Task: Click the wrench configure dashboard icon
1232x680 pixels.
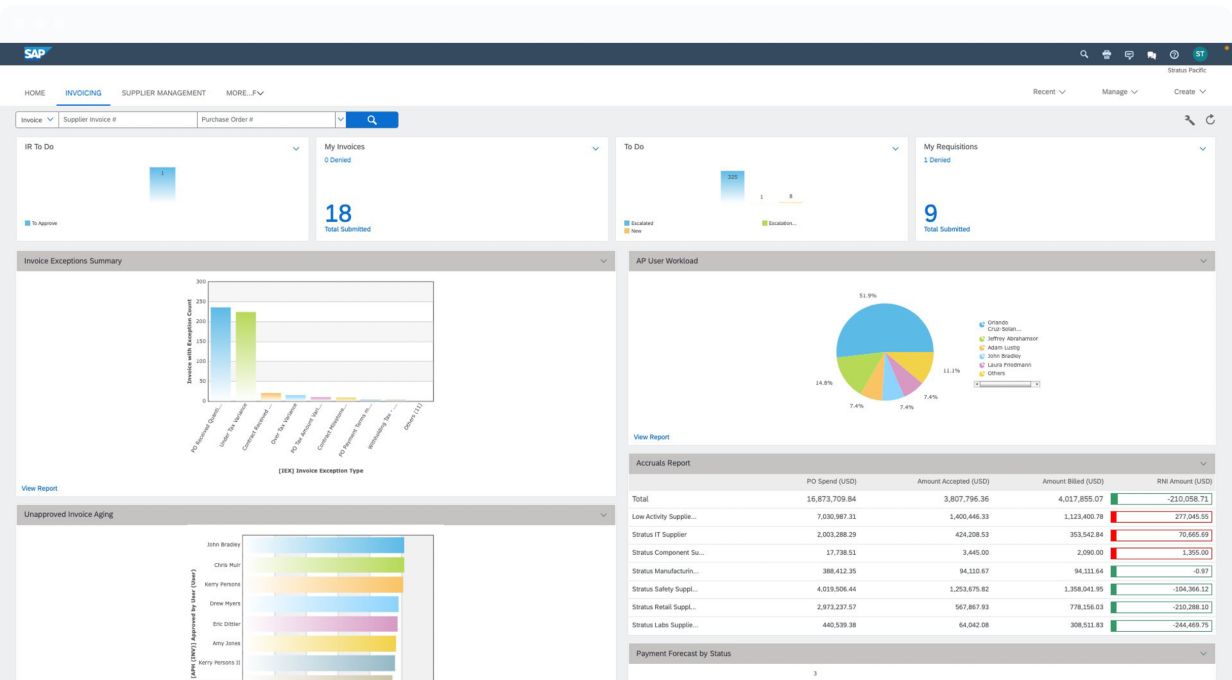Action: 1190,120
